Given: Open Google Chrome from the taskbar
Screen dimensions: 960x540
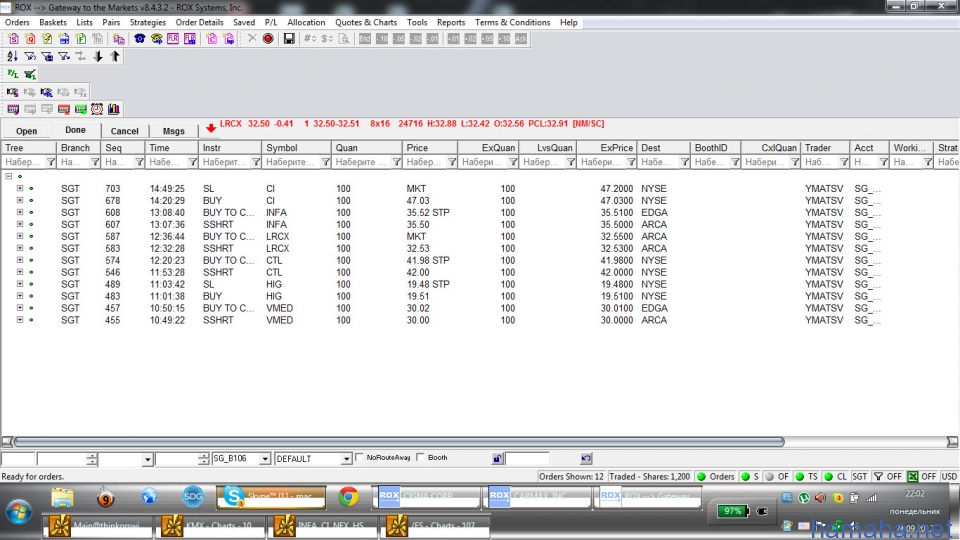Looking at the screenshot, I should (348, 497).
